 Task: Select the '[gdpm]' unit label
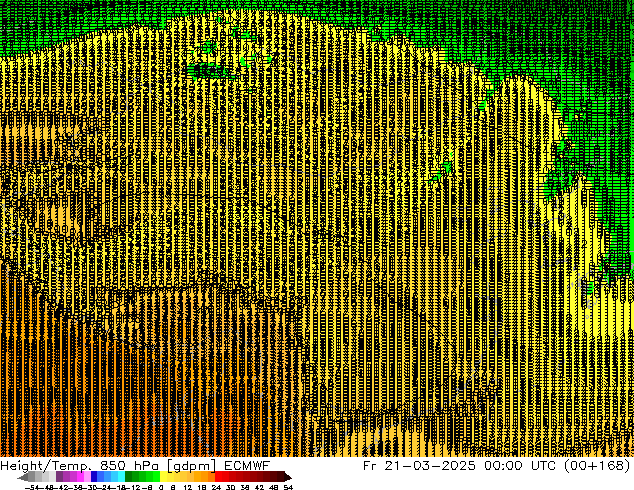[x=192, y=466]
